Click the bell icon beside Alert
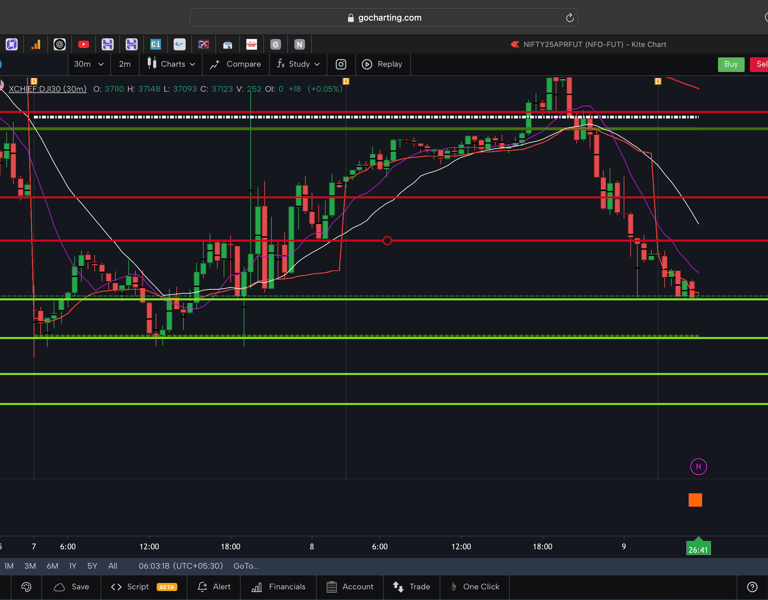This screenshot has height=600, width=768. (202, 587)
